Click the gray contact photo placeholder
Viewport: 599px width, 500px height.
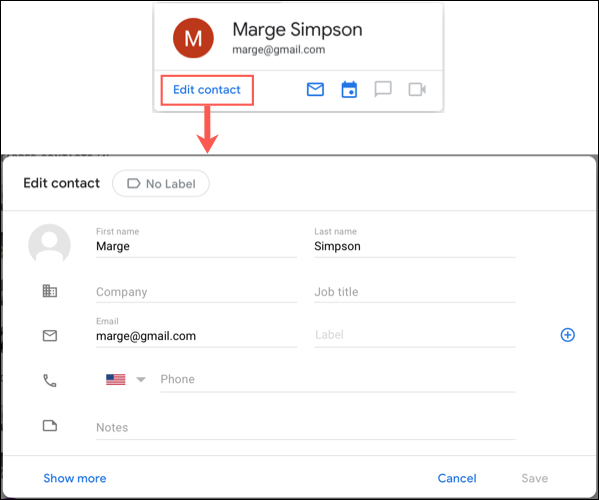click(49, 244)
